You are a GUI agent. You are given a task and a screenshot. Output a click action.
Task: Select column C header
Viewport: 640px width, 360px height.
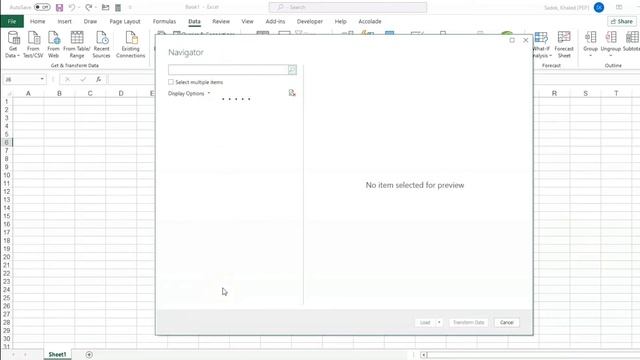(x=90, y=93)
